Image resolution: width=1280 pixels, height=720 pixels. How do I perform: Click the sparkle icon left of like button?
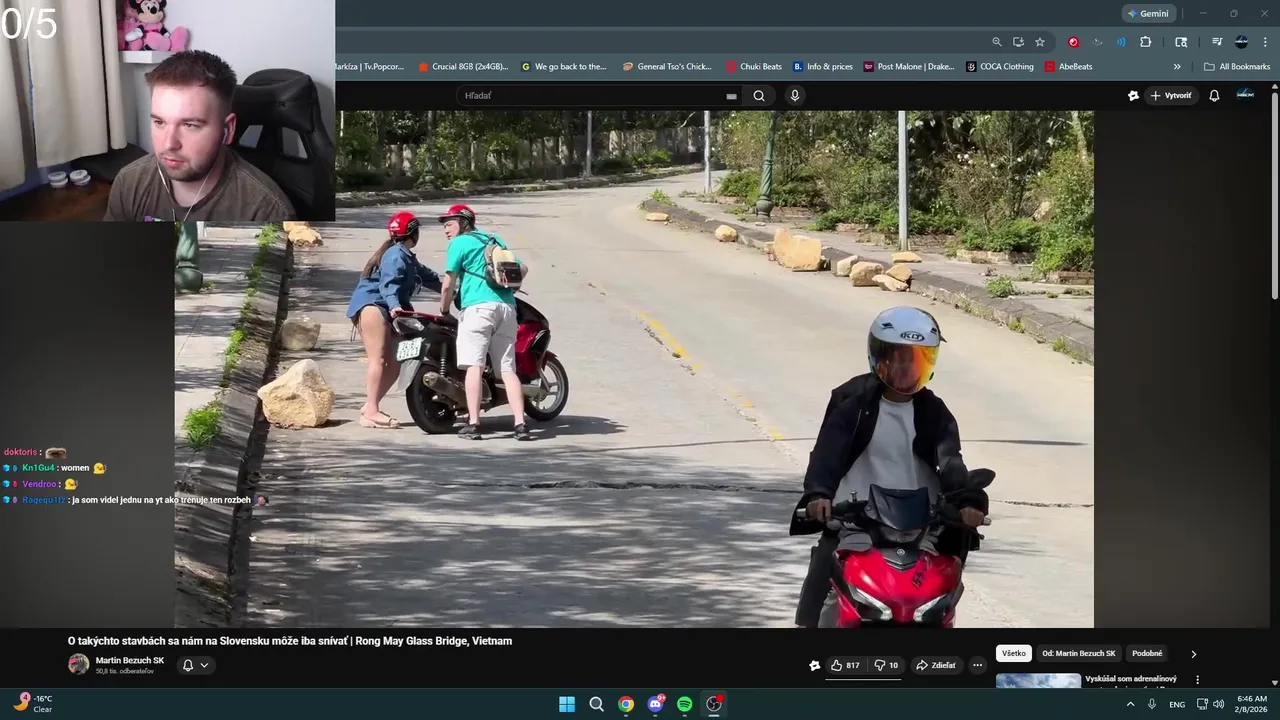815,665
